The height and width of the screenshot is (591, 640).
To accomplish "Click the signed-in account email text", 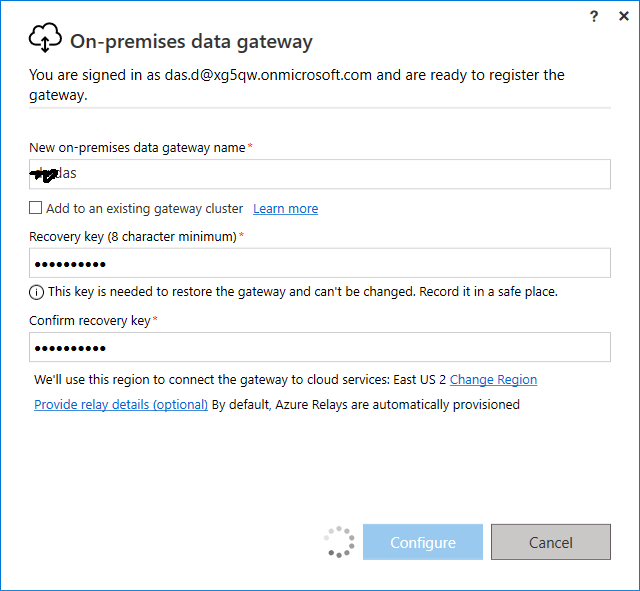I will click(x=268, y=75).
